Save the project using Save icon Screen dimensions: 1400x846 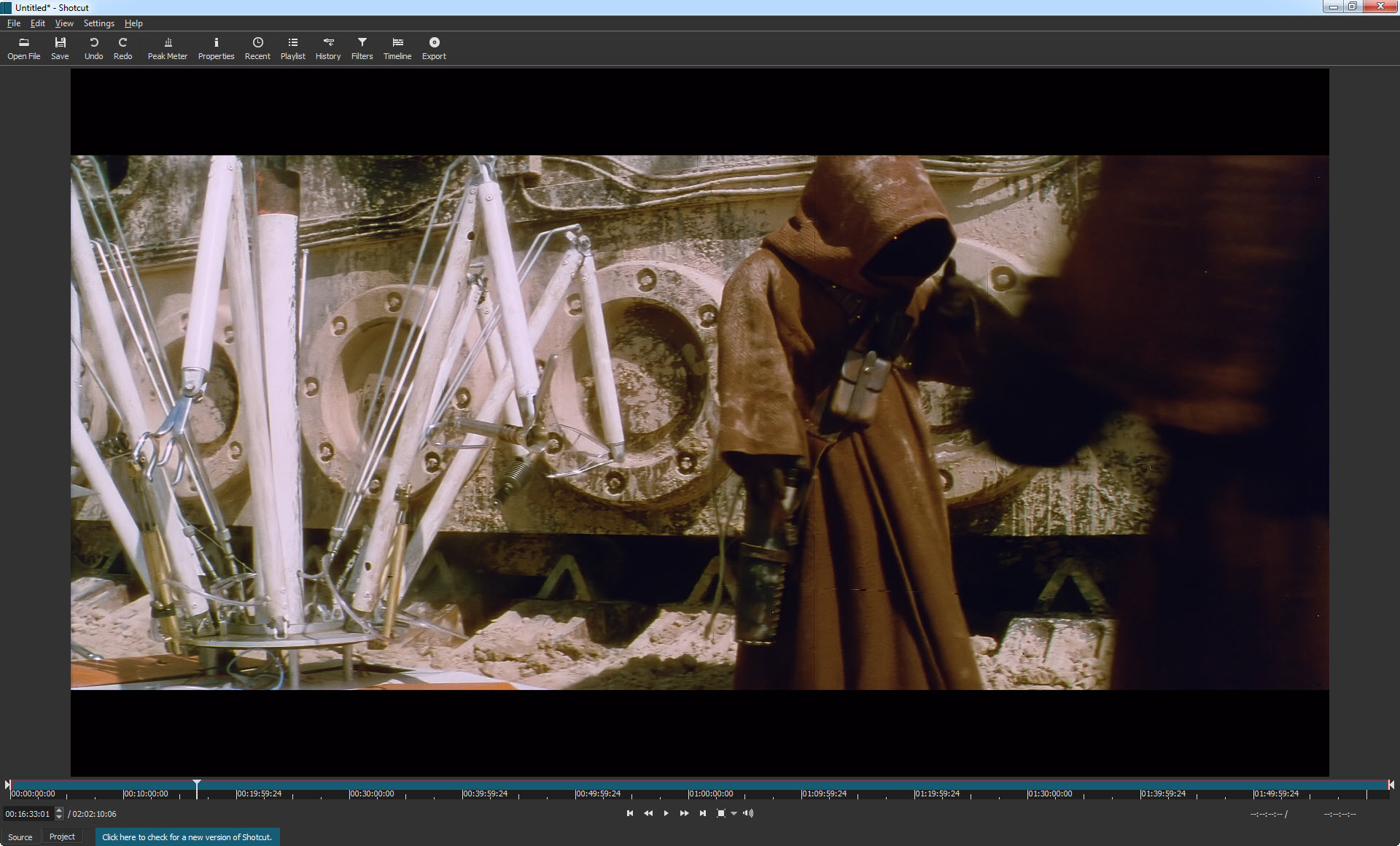tap(60, 48)
